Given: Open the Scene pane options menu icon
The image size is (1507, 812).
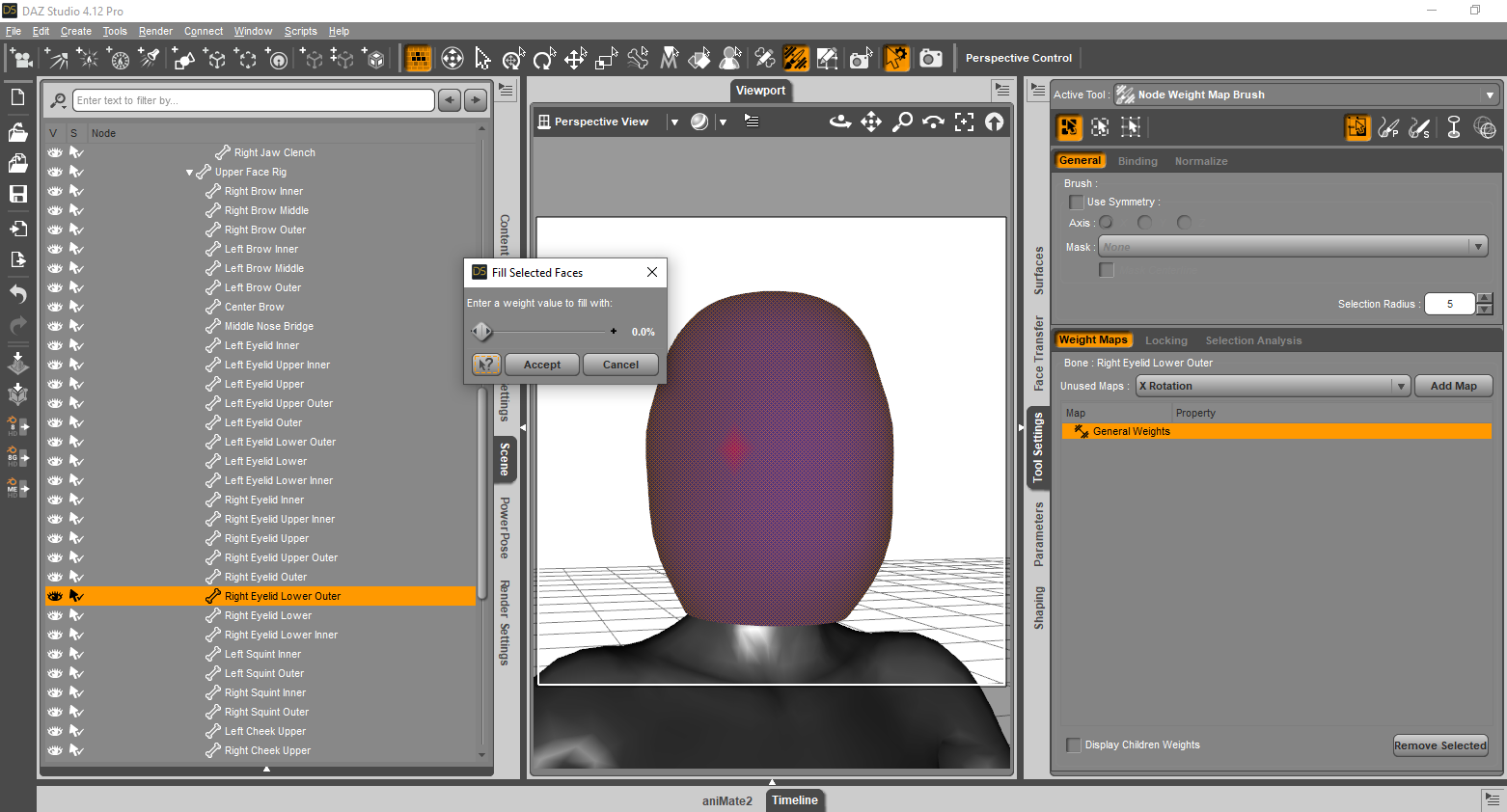Looking at the screenshot, I should [506, 90].
